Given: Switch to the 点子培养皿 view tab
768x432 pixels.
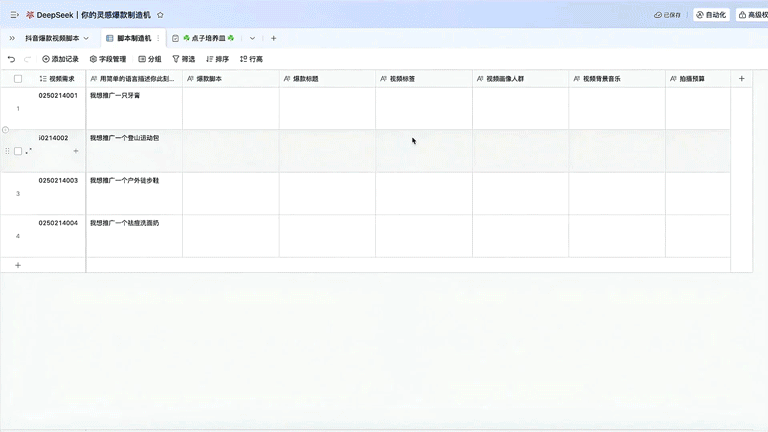Looking at the screenshot, I should 203,38.
